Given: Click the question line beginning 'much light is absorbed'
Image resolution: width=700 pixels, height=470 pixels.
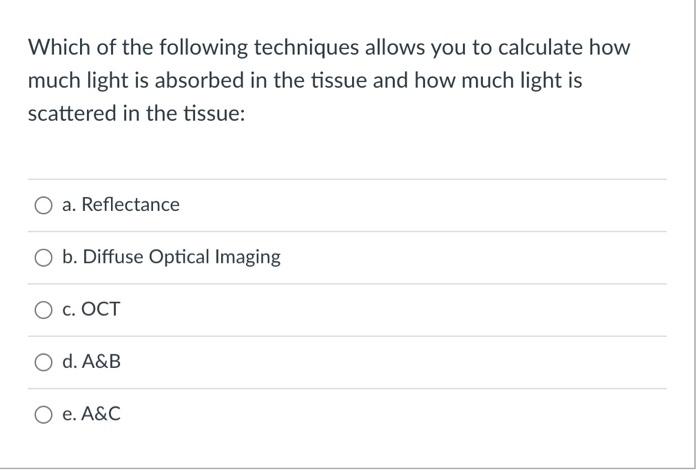Looking at the screenshot, I should click(304, 81).
